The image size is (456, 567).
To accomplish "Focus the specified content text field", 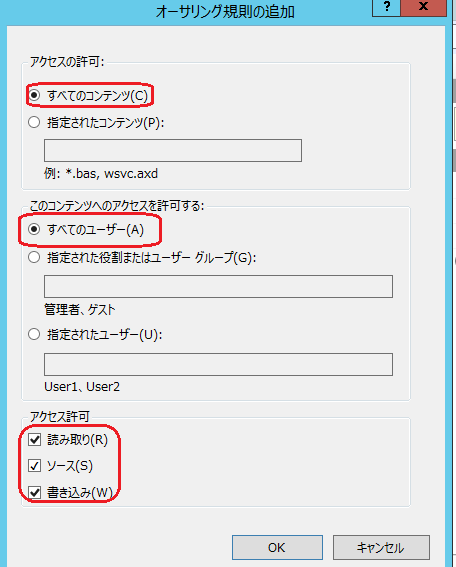I will 173,150.
